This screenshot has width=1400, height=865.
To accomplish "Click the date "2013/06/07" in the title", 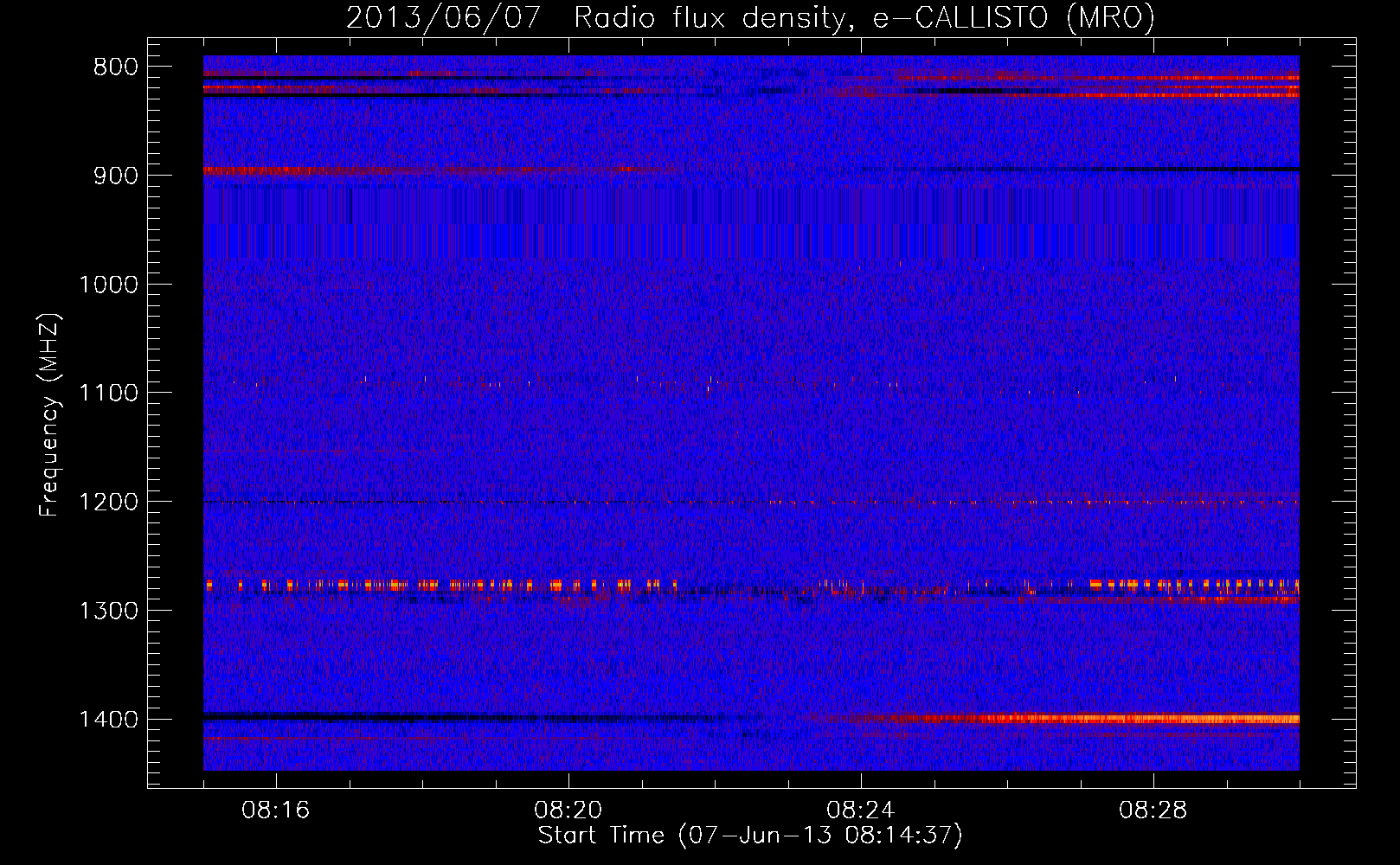I will point(444,17).
